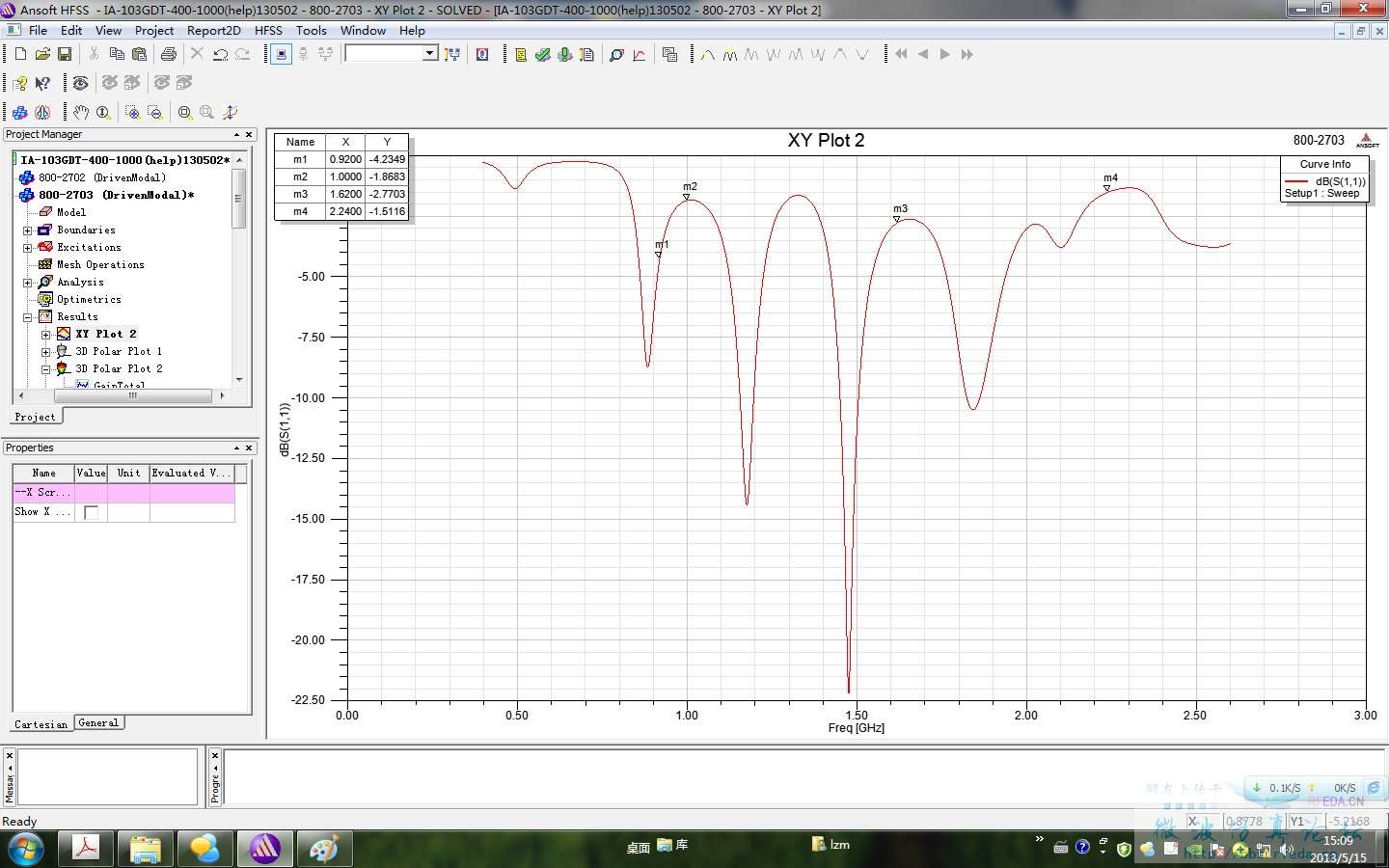Select XY Plot 2 in project tree

[106, 334]
